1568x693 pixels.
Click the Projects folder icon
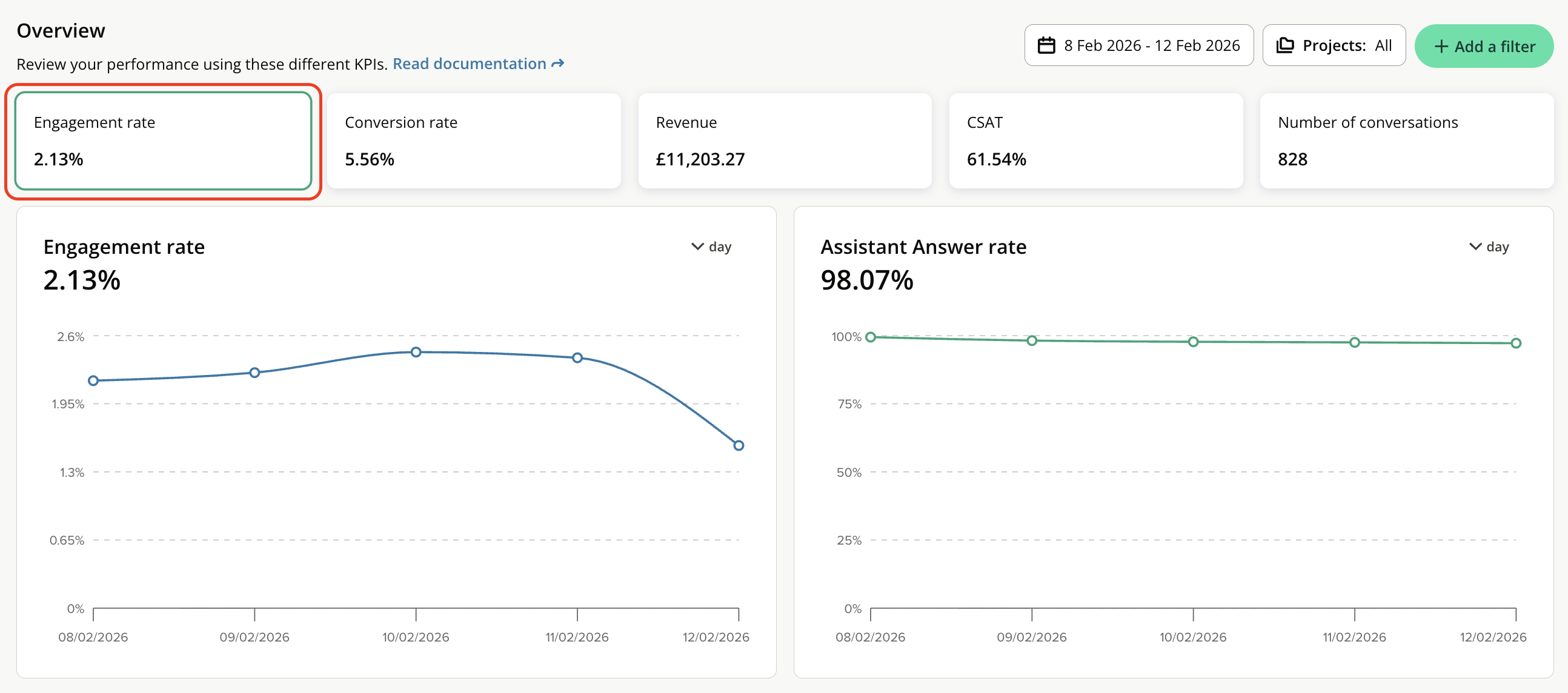tap(1284, 45)
